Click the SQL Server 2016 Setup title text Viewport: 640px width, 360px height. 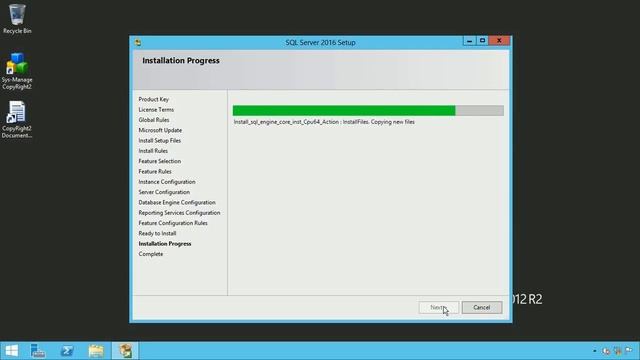(320, 42)
